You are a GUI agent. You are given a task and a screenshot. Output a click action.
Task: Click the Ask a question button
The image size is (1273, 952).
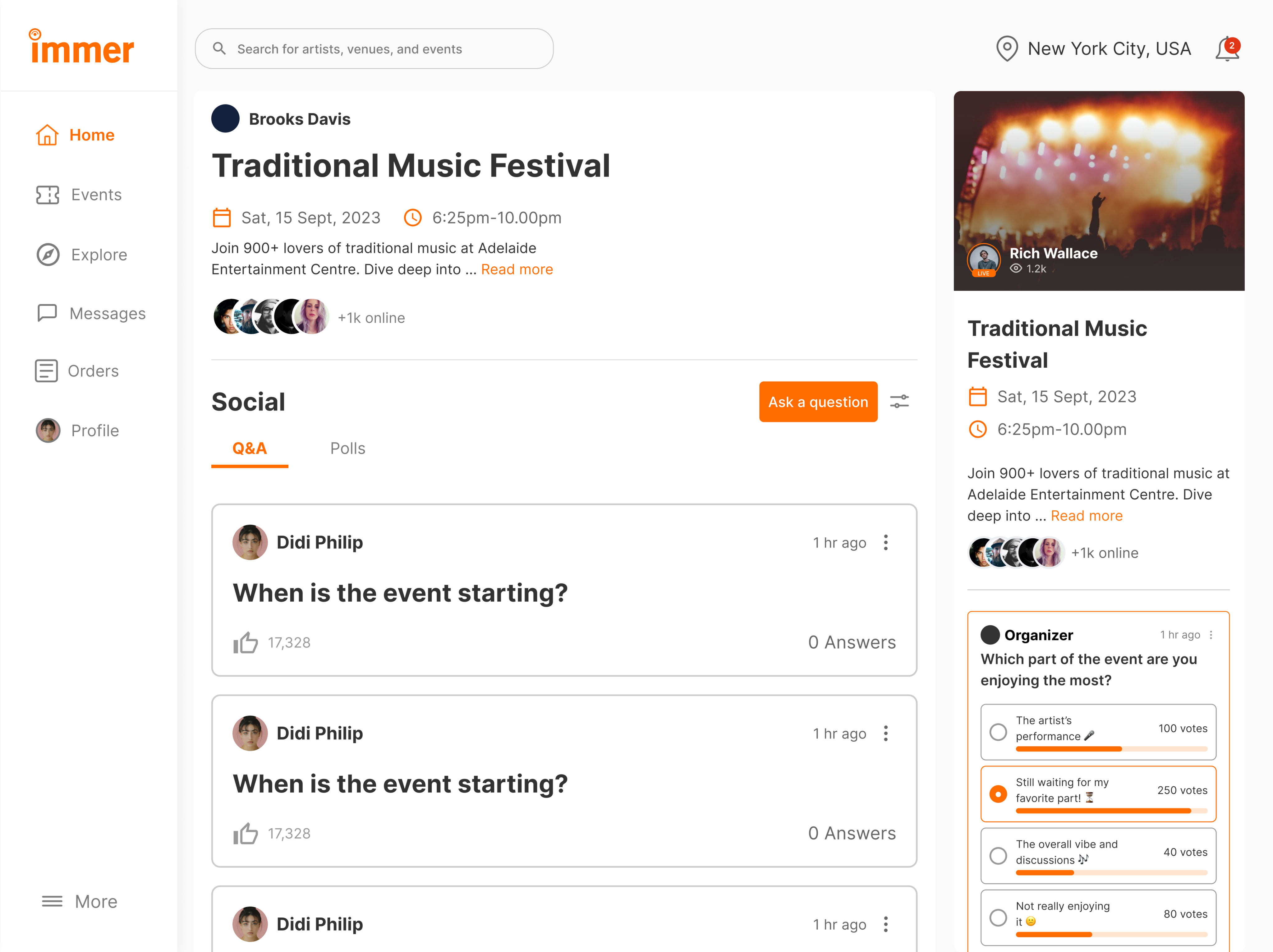[818, 402]
